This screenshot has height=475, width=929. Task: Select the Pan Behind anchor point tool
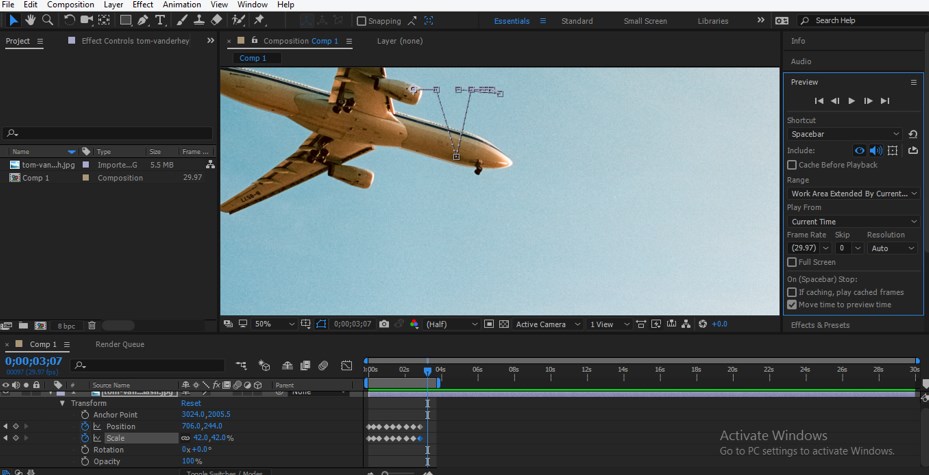(104, 20)
